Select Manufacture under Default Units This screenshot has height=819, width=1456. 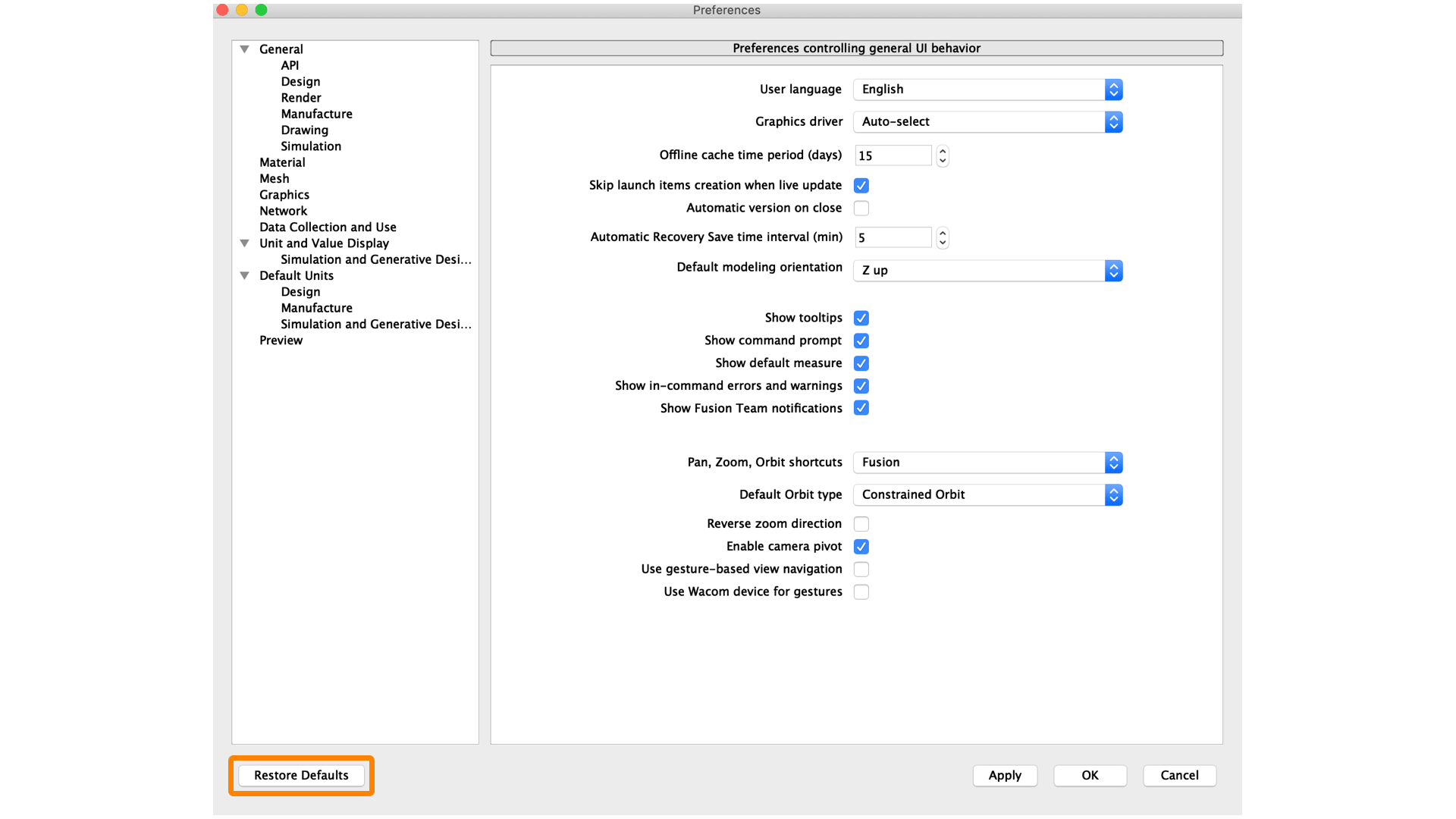coord(316,308)
